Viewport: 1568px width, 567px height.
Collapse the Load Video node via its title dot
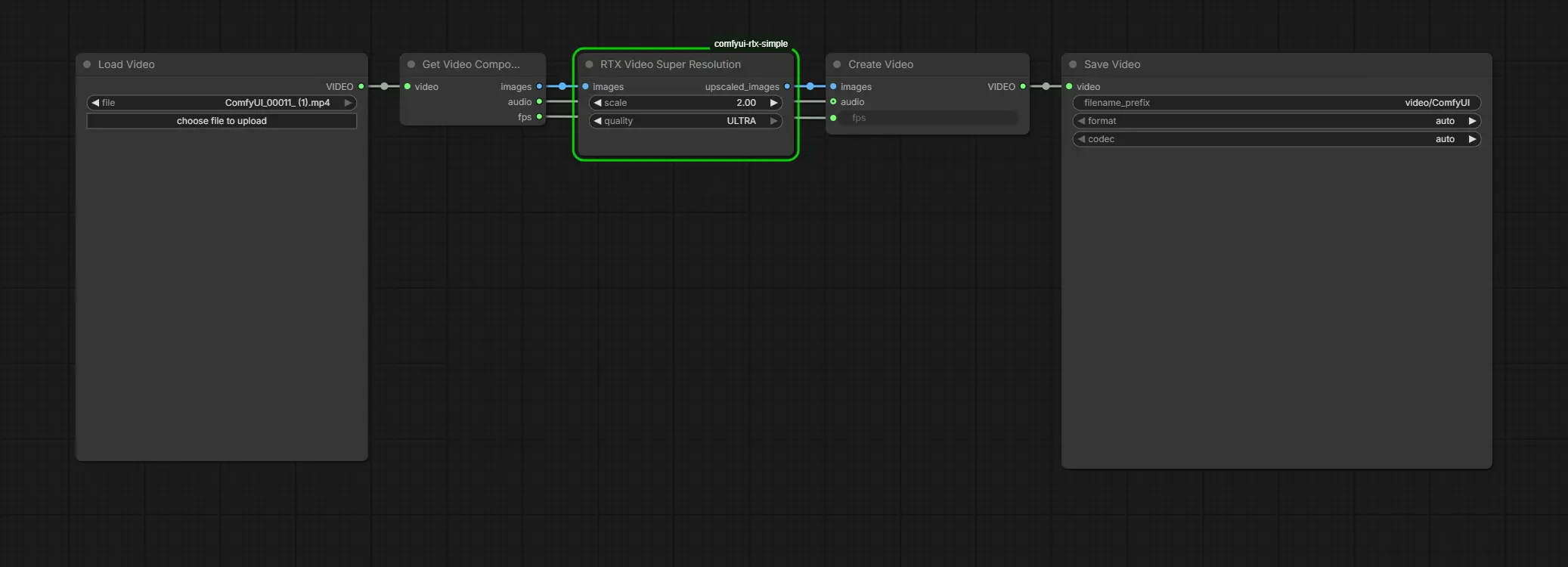87,64
